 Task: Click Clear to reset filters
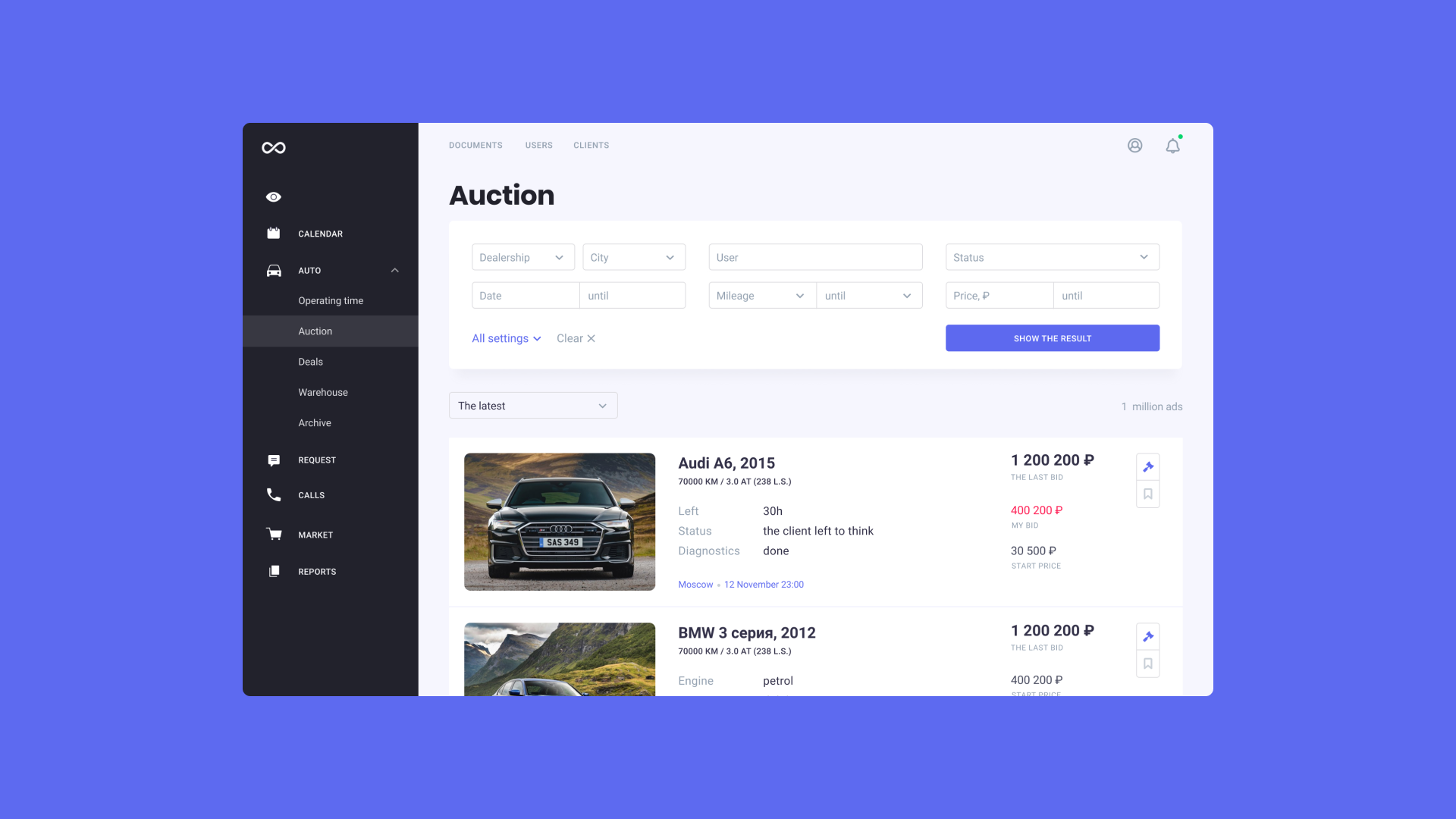576,338
